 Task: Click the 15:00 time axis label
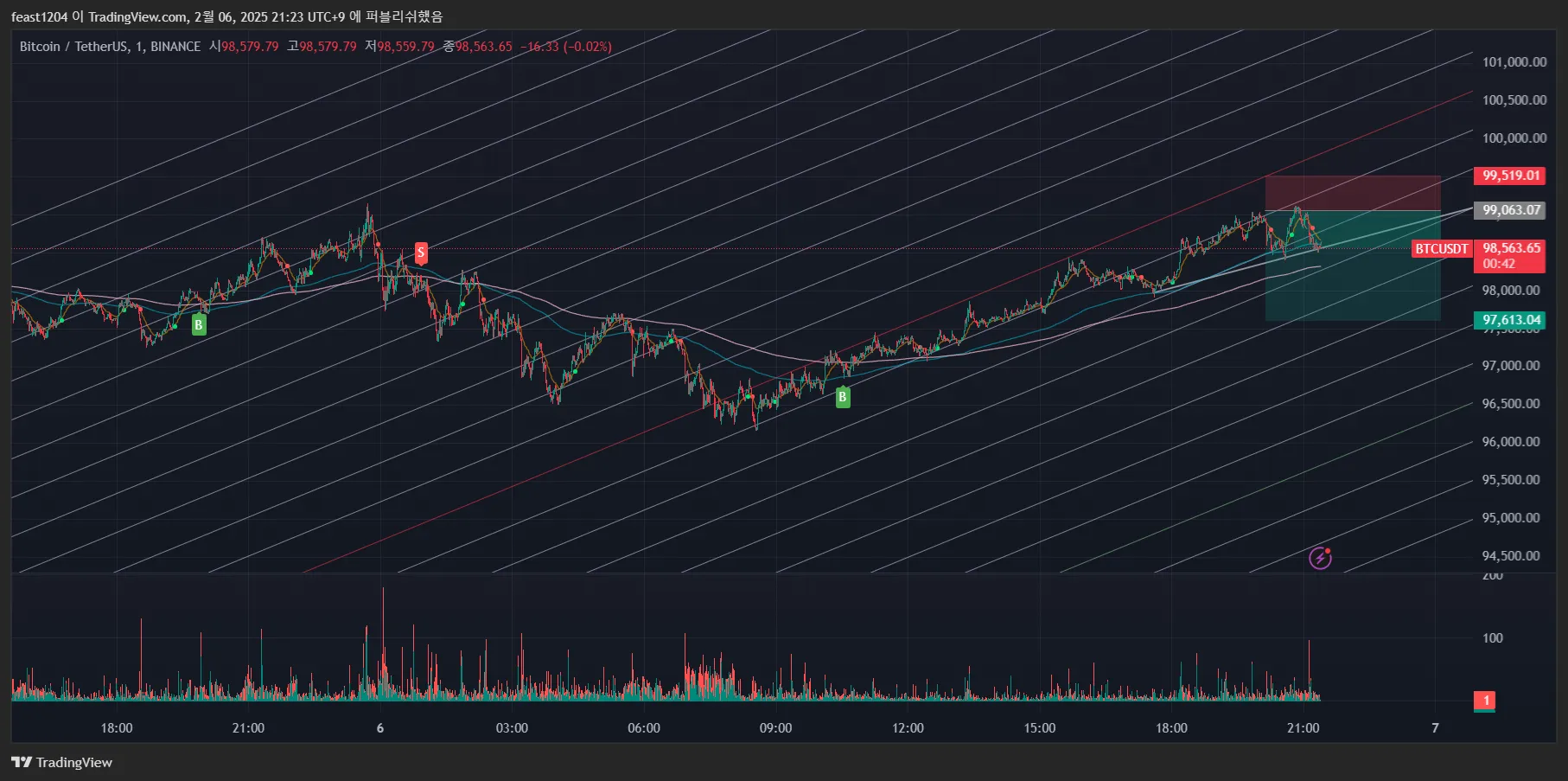tap(1040, 728)
